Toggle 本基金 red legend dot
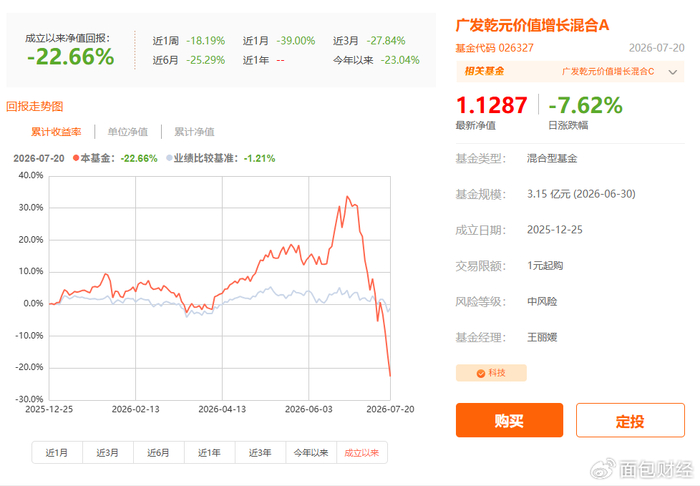 coord(76,158)
